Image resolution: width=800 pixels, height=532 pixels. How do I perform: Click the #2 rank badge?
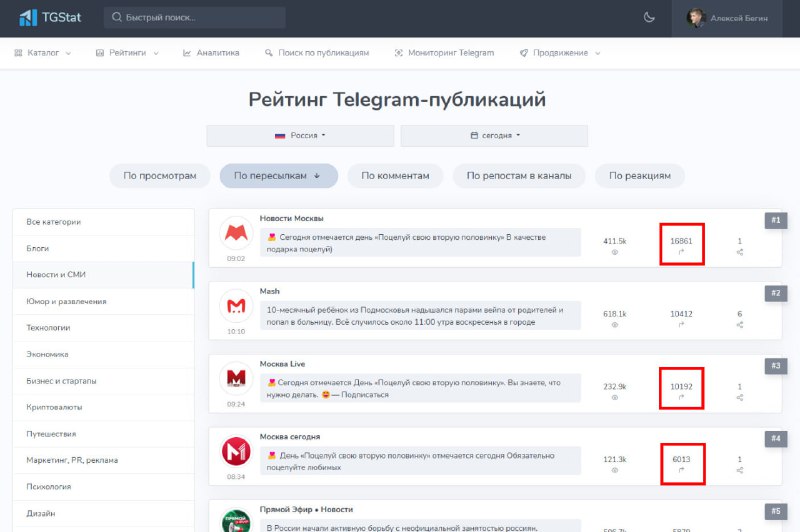click(x=776, y=293)
